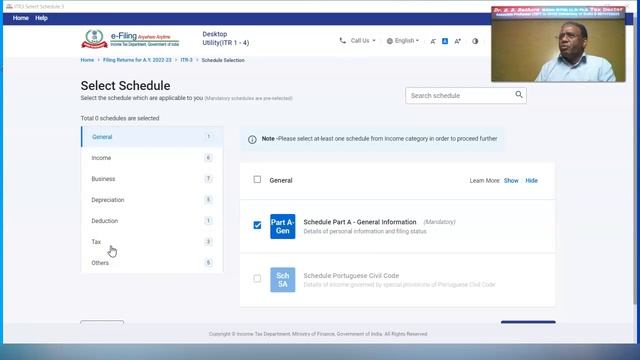Click the count badge on the Income row
640x360 pixels.
208,158
